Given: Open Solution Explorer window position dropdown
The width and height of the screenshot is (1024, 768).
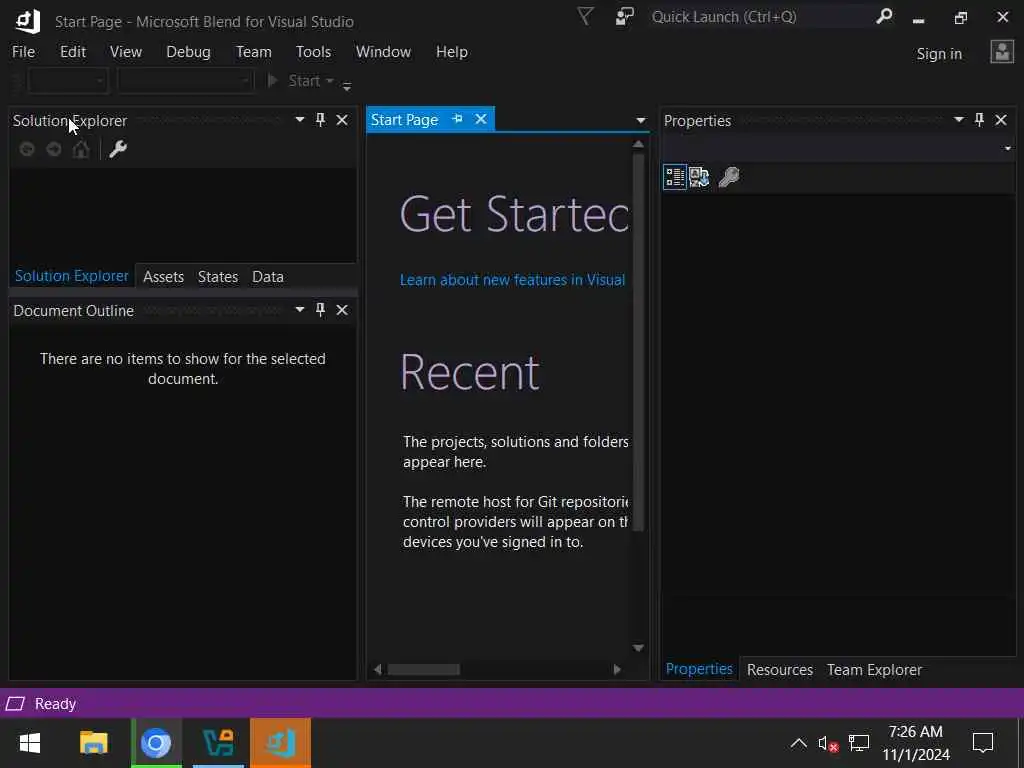Looking at the screenshot, I should [x=300, y=120].
